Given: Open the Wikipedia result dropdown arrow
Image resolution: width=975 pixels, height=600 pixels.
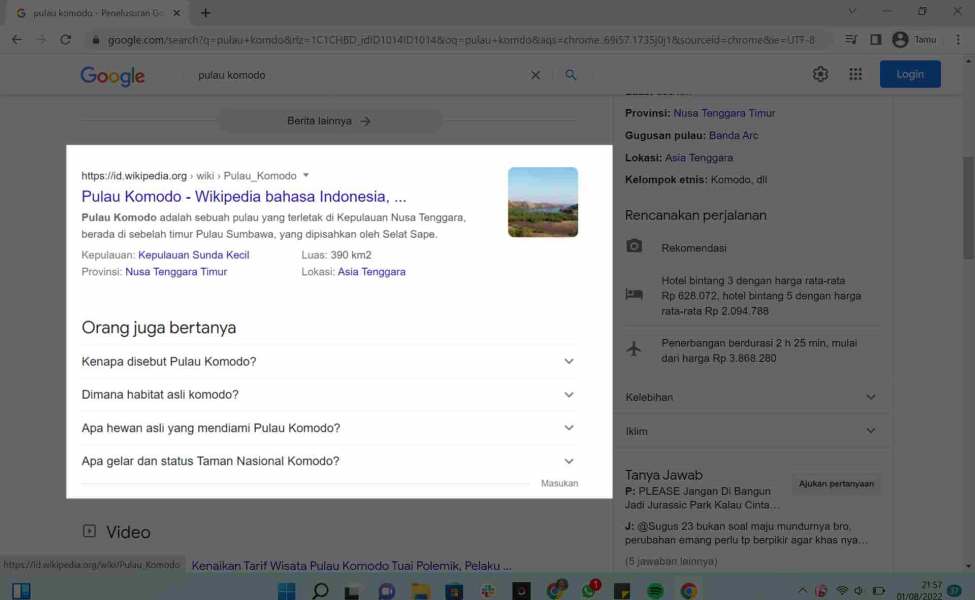Looking at the screenshot, I should point(306,175).
